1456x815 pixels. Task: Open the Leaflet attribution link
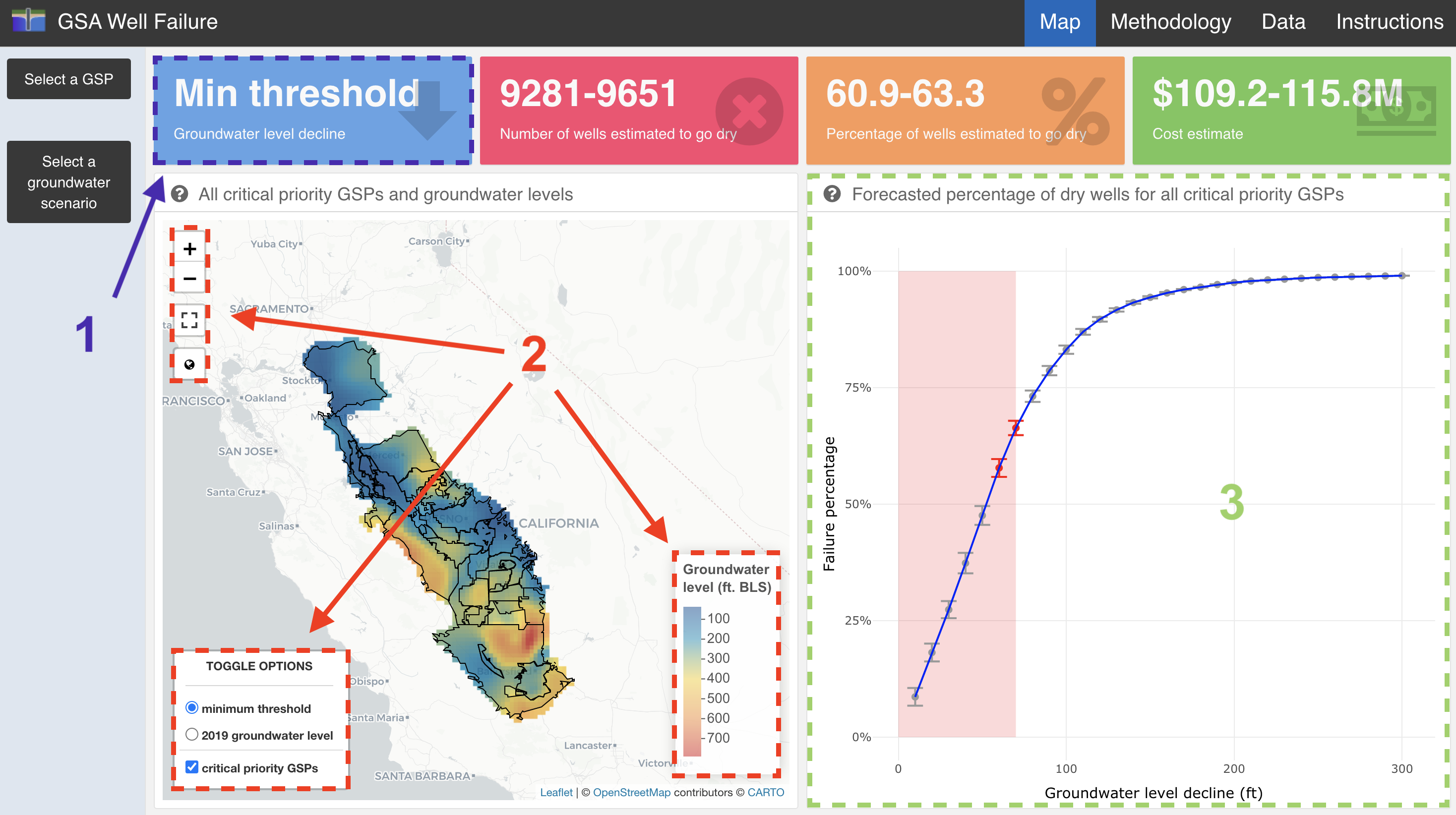(555, 792)
